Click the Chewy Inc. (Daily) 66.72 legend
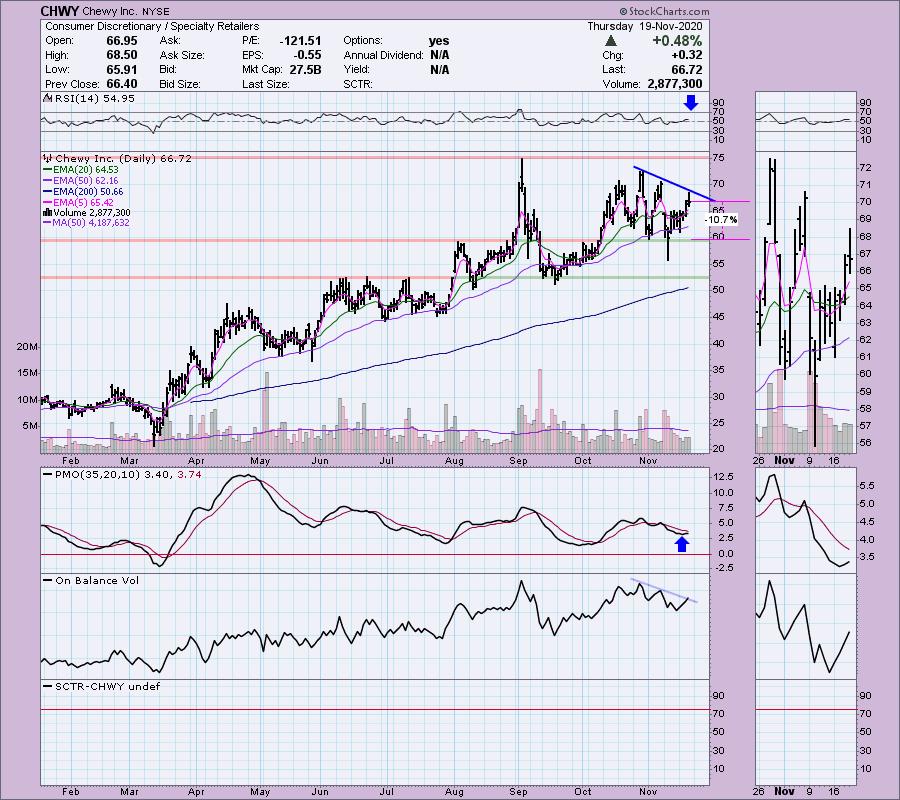The height and width of the screenshot is (800, 900). tap(123, 158)
